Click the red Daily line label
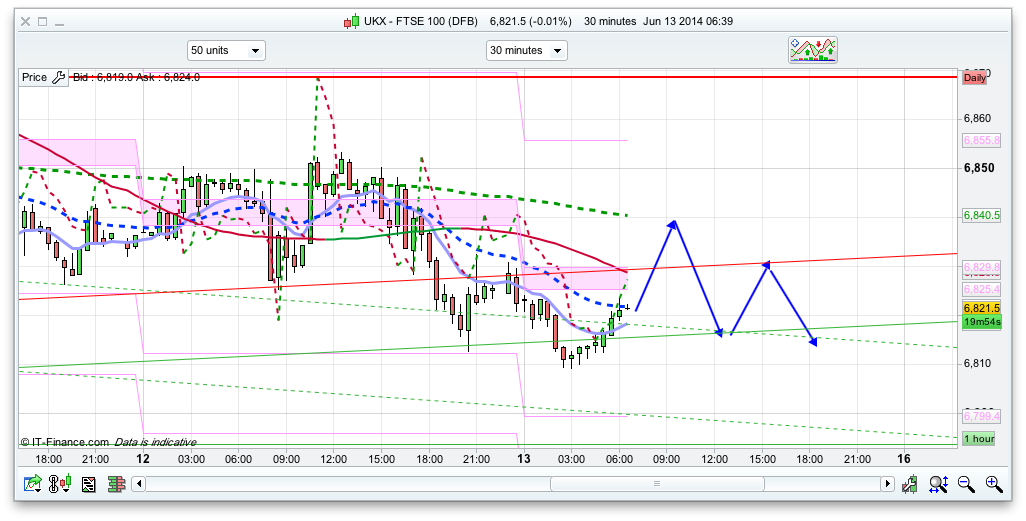This screenshot has height=521, width=1026. click(974, 78)
